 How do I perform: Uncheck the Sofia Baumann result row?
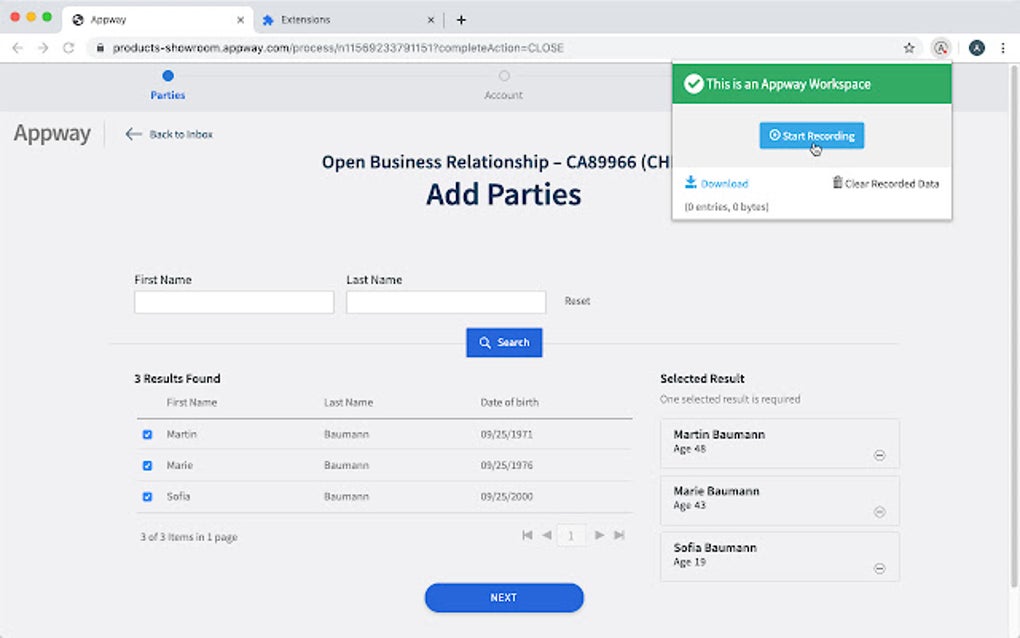click(x=145, y=496)
